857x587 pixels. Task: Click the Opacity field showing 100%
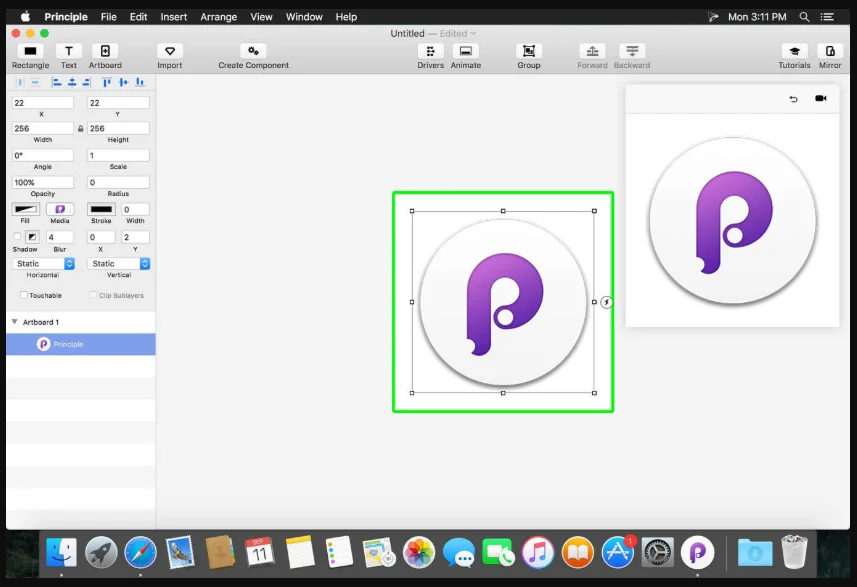coord(43,182)
